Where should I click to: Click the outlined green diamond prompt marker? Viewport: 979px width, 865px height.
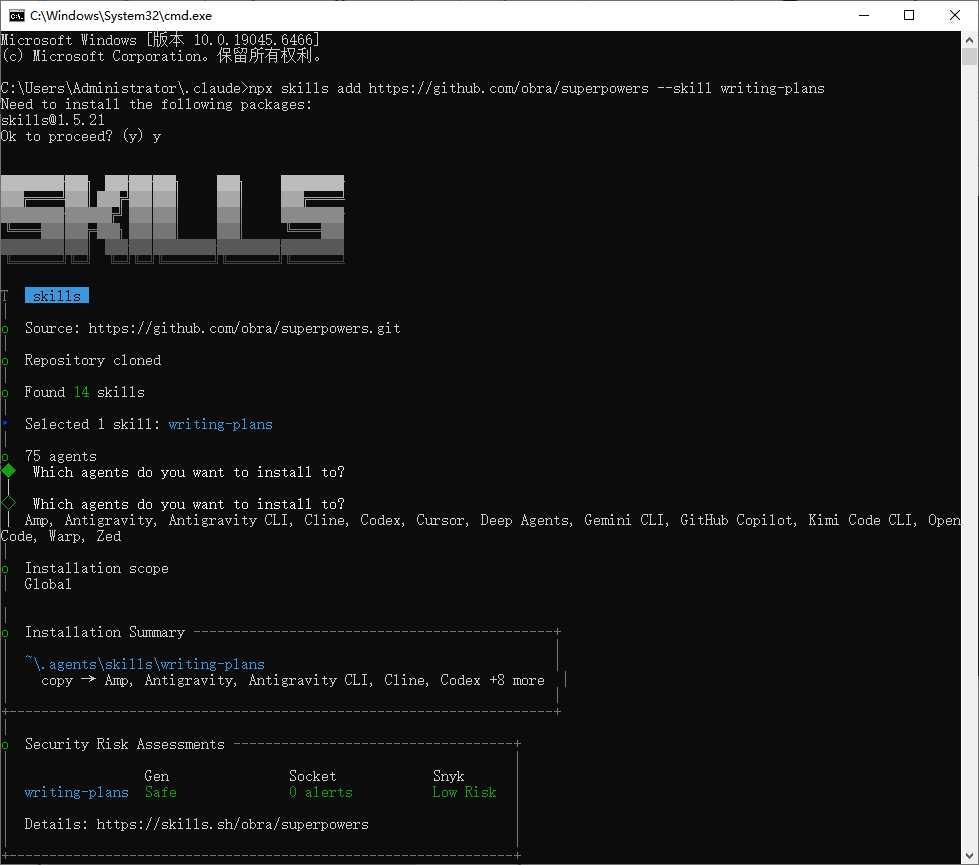pyautogui.click(x=9, y=503)
